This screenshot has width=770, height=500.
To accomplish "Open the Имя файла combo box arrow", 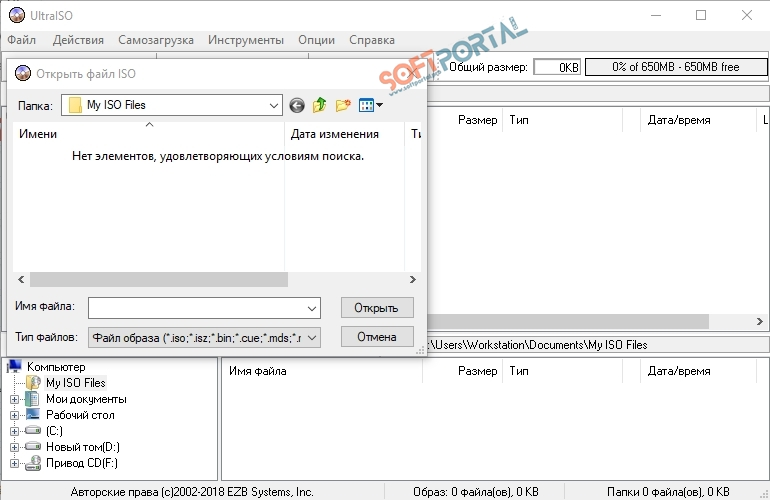I will pos(311,308).
